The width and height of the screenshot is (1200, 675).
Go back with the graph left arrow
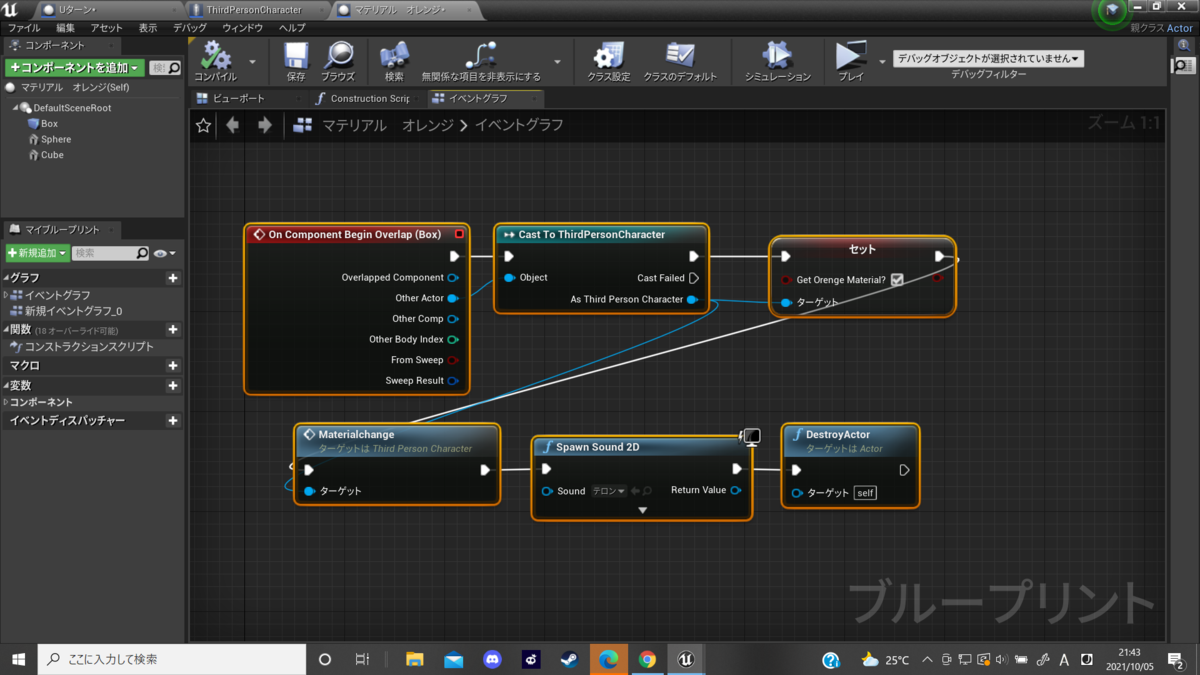pyautogui.click(x=233, y=125)
